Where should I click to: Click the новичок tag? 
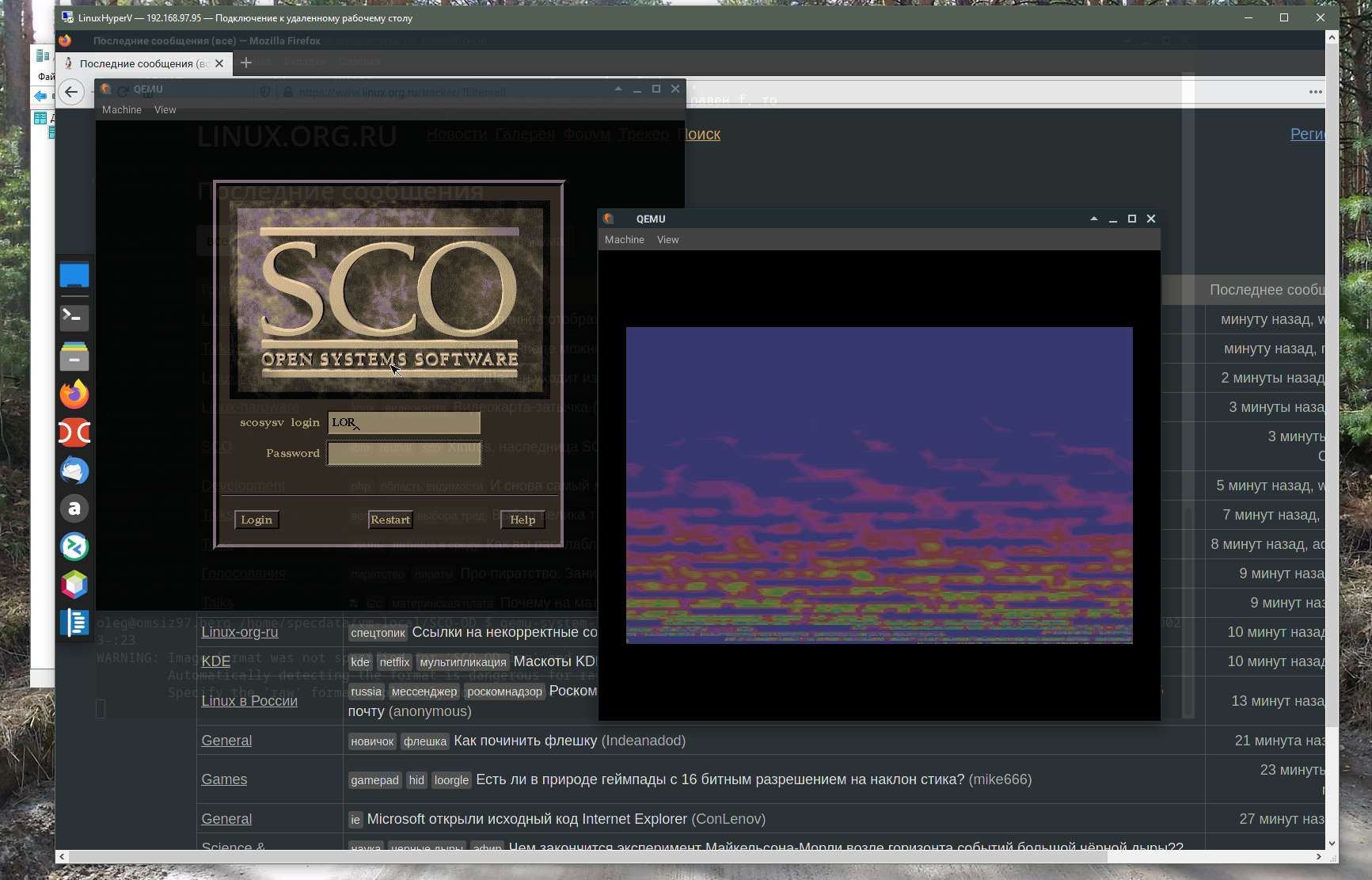373,741
